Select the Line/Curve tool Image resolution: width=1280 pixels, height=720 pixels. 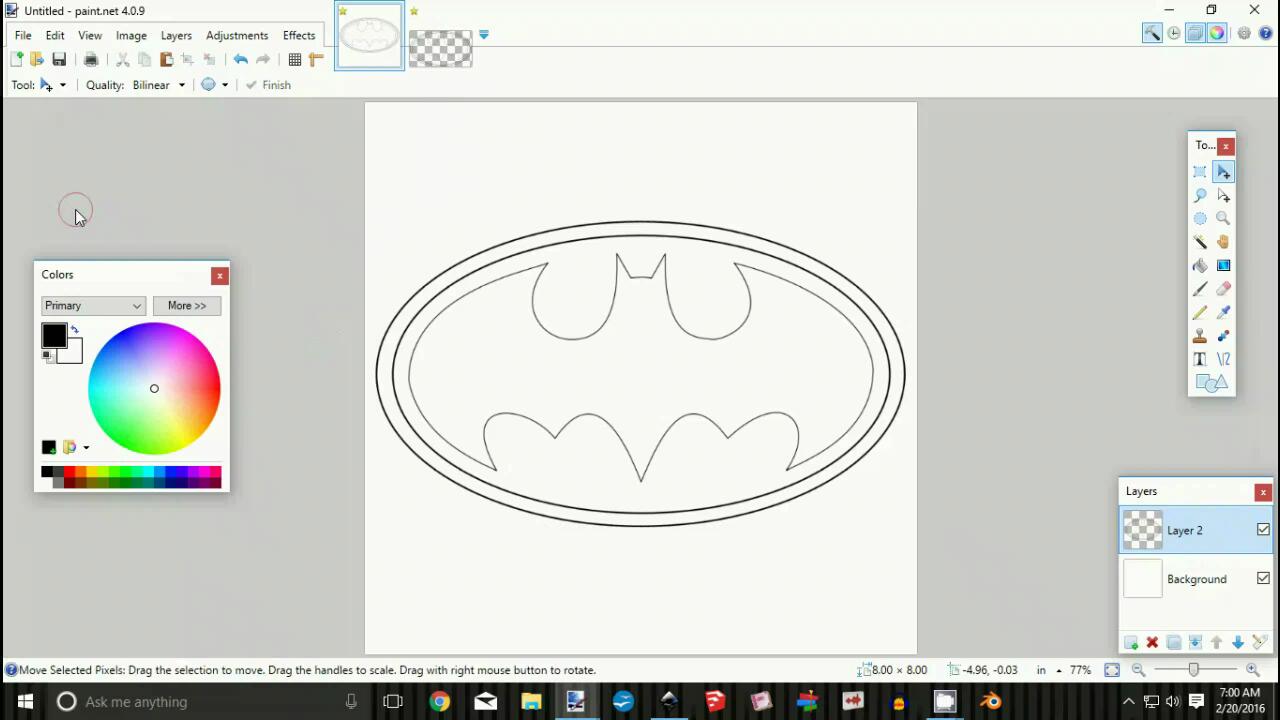pyautogui.click(x=1224, y=359)
